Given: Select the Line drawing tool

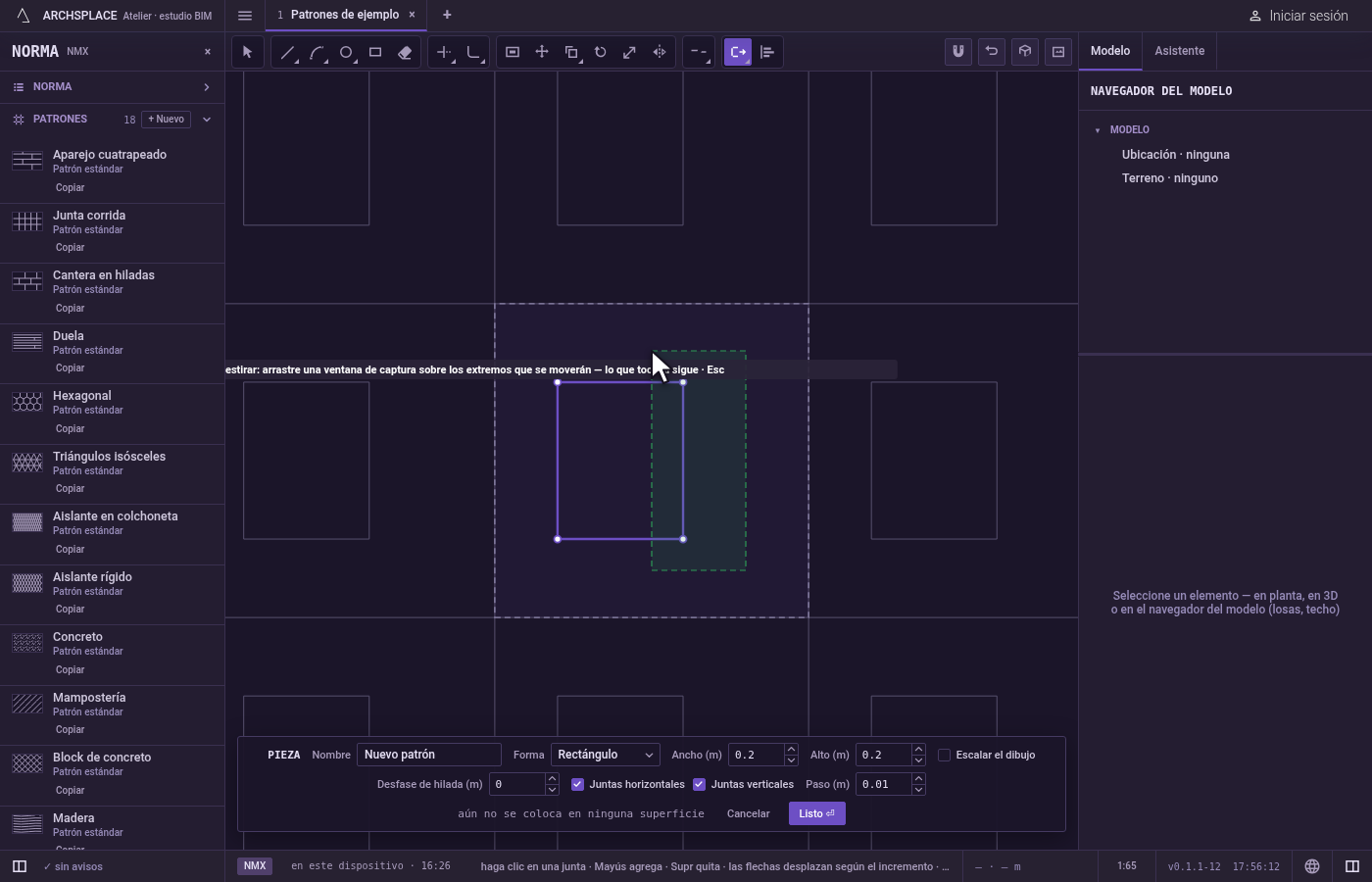Looking at the screenshot, I should coord(287,52).
